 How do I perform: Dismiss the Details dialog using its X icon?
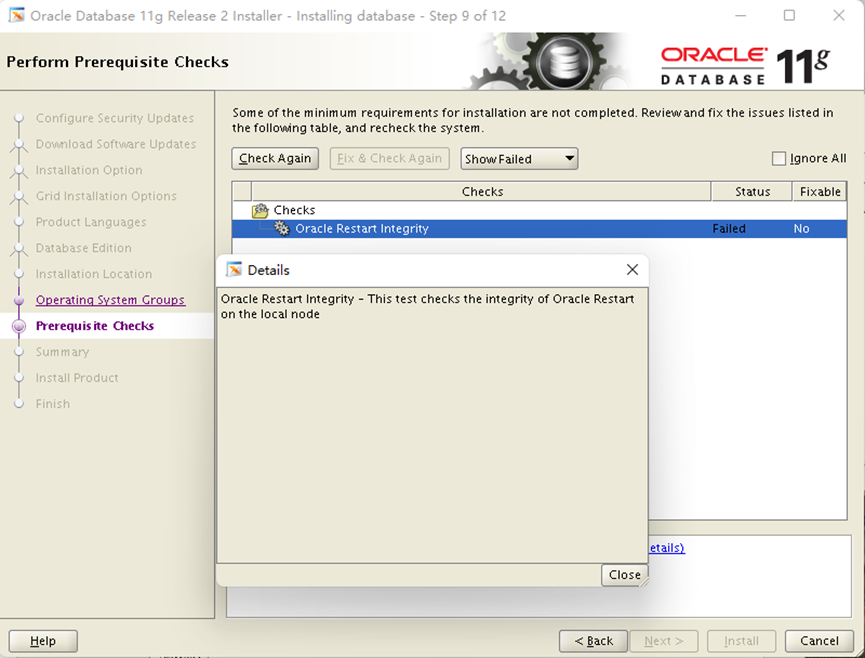click(632, 270)
